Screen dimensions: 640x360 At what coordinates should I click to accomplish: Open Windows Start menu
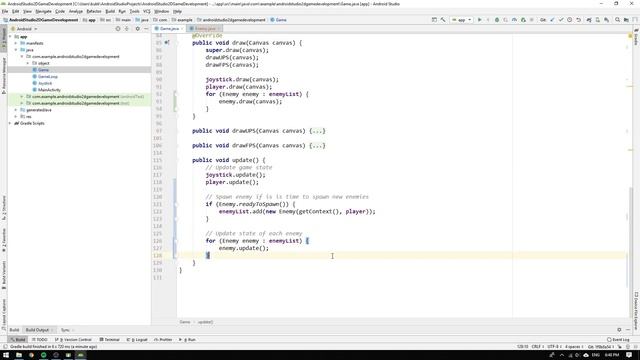pos(6,355)
